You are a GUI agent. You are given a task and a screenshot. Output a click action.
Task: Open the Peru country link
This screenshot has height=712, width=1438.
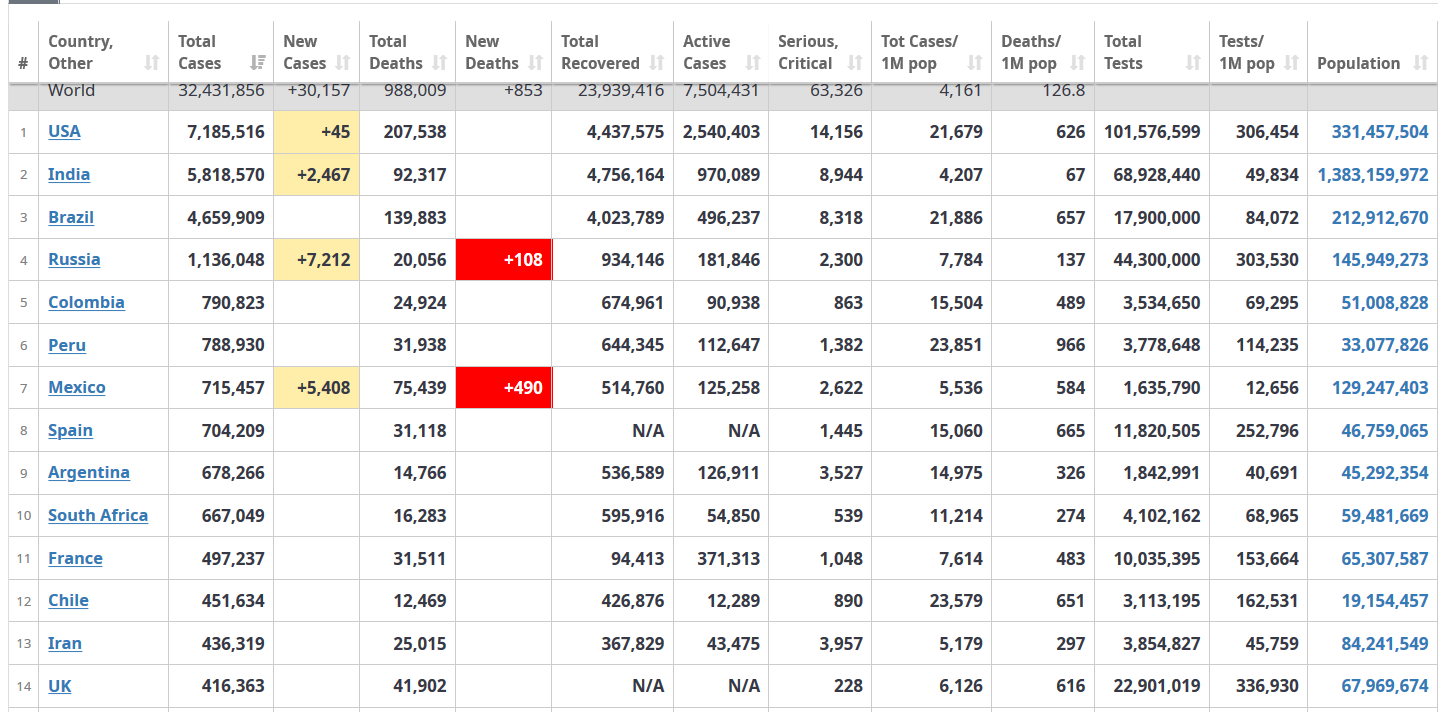67,345
